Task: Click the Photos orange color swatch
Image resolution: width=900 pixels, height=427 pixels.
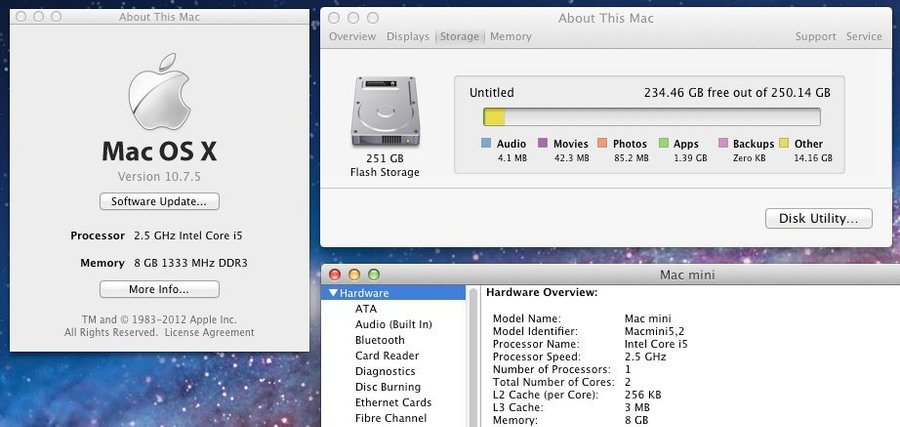Action: (602, 143)
